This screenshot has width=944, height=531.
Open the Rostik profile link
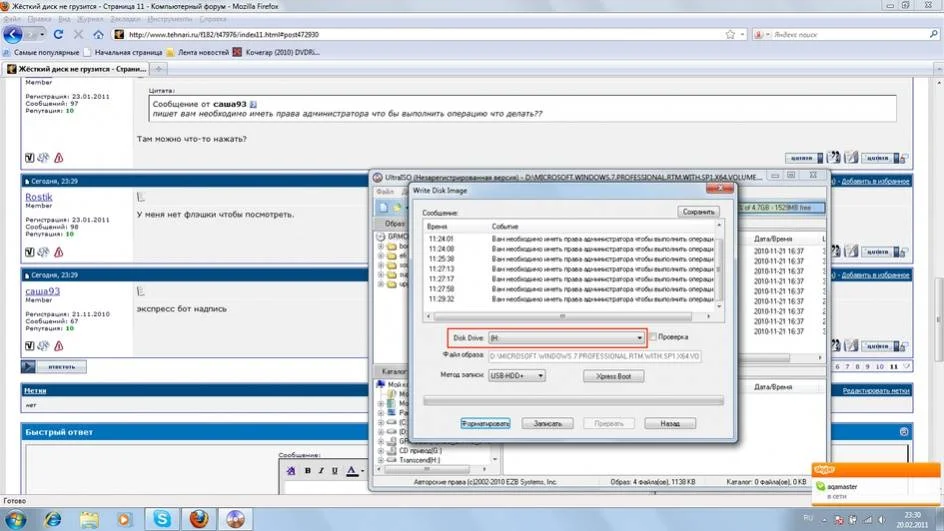coord(39,197)
